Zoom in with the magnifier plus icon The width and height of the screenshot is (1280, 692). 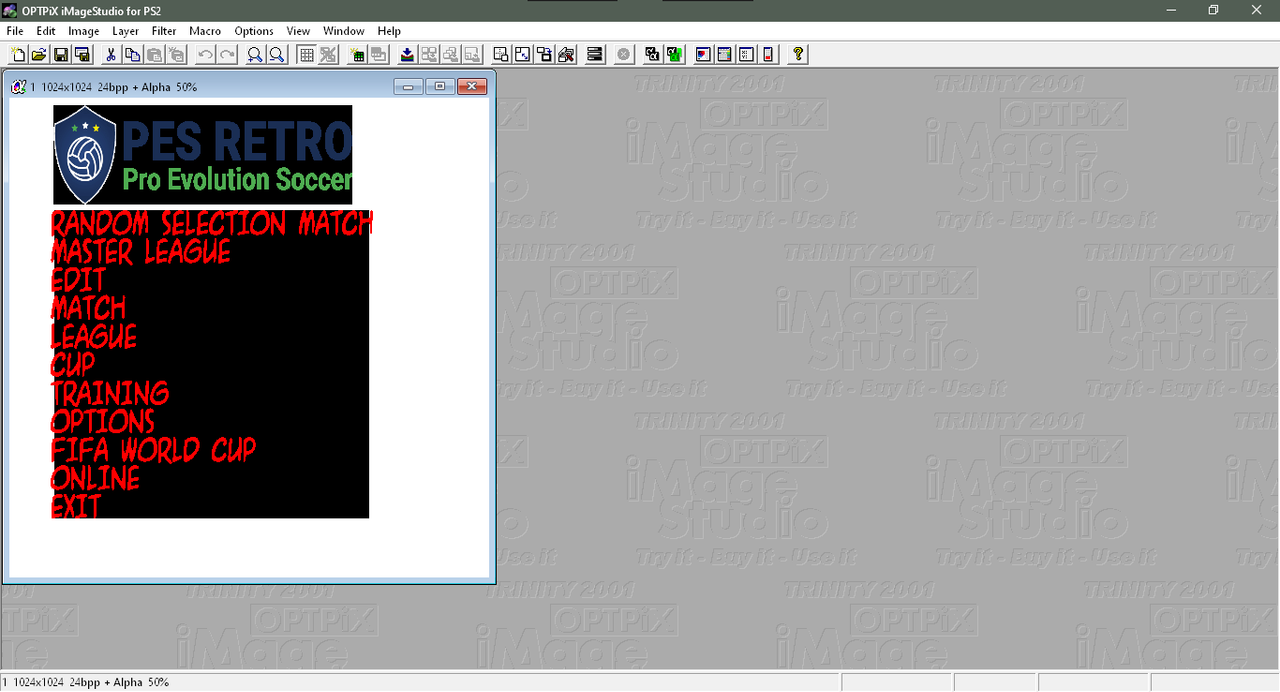(x=256, y=55)
